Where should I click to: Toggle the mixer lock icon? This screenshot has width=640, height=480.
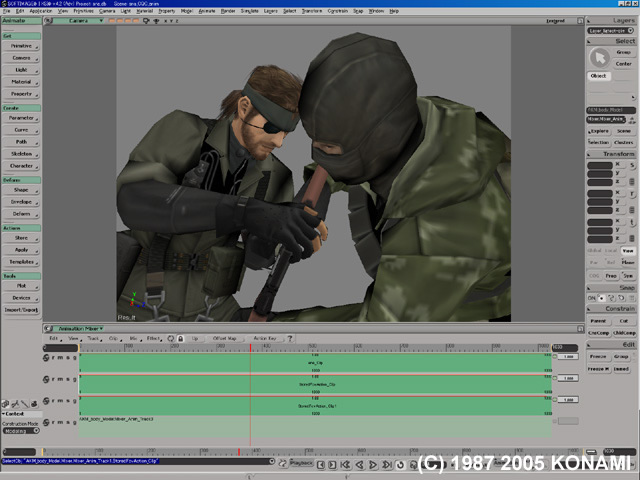point(180,338)
